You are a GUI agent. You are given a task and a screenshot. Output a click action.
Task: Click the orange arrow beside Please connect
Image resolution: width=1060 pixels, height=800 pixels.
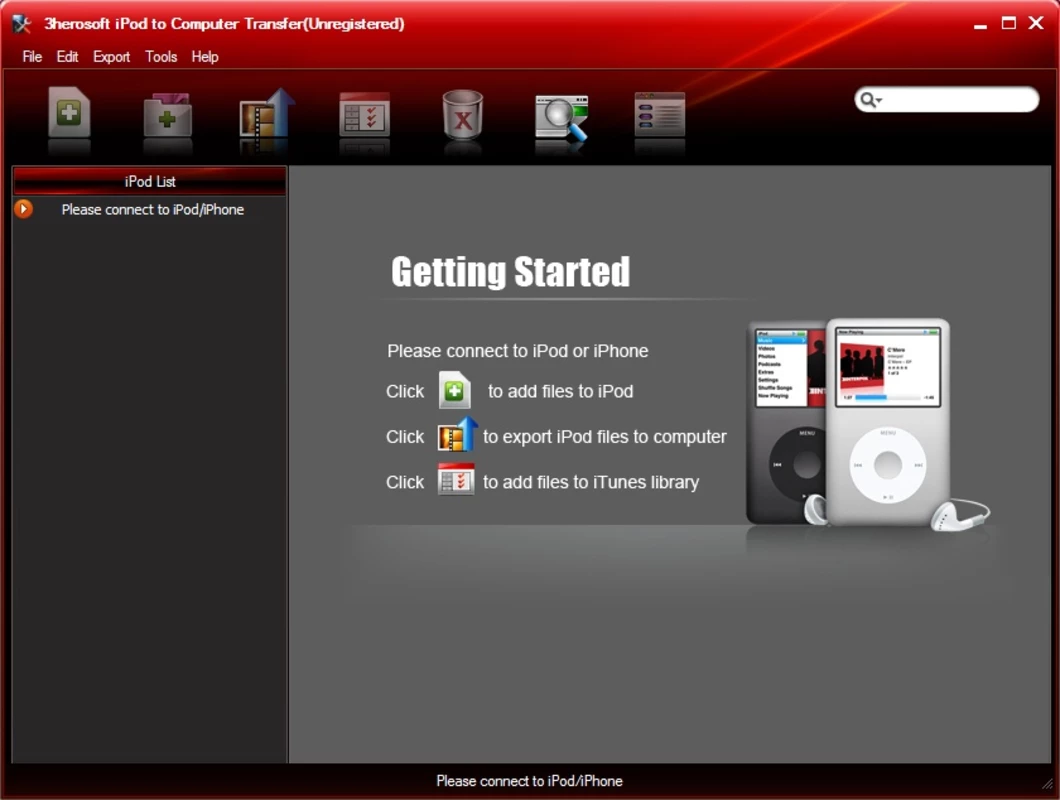pyautogui.click(x=24, y=209)
